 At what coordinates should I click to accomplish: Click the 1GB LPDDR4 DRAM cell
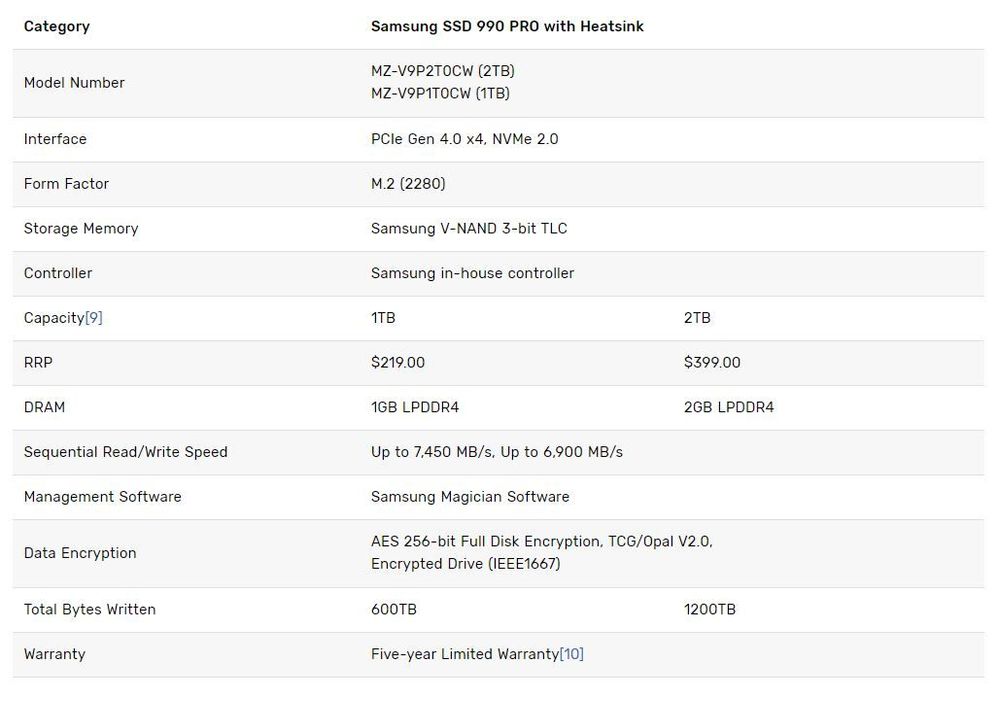coord(415,408)
